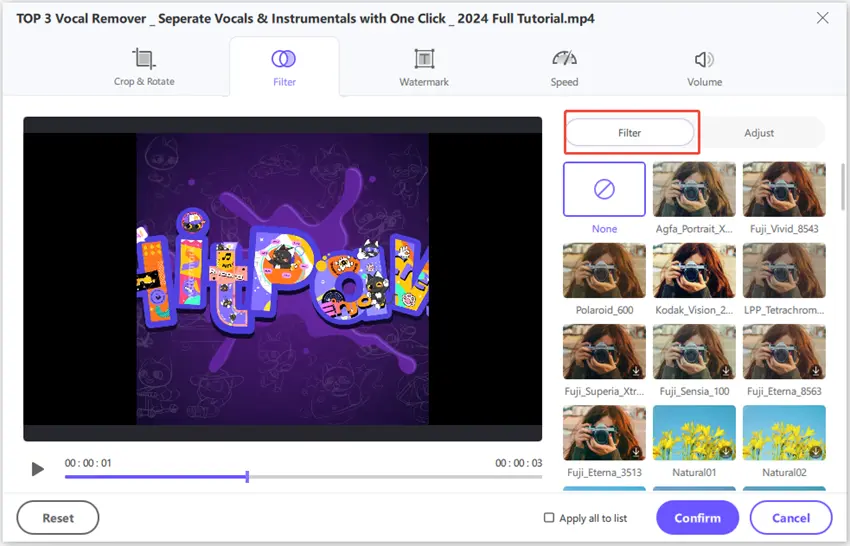Click download icon on Fuji_Eterna_8563 thumbnail

(x=816, y=371)
